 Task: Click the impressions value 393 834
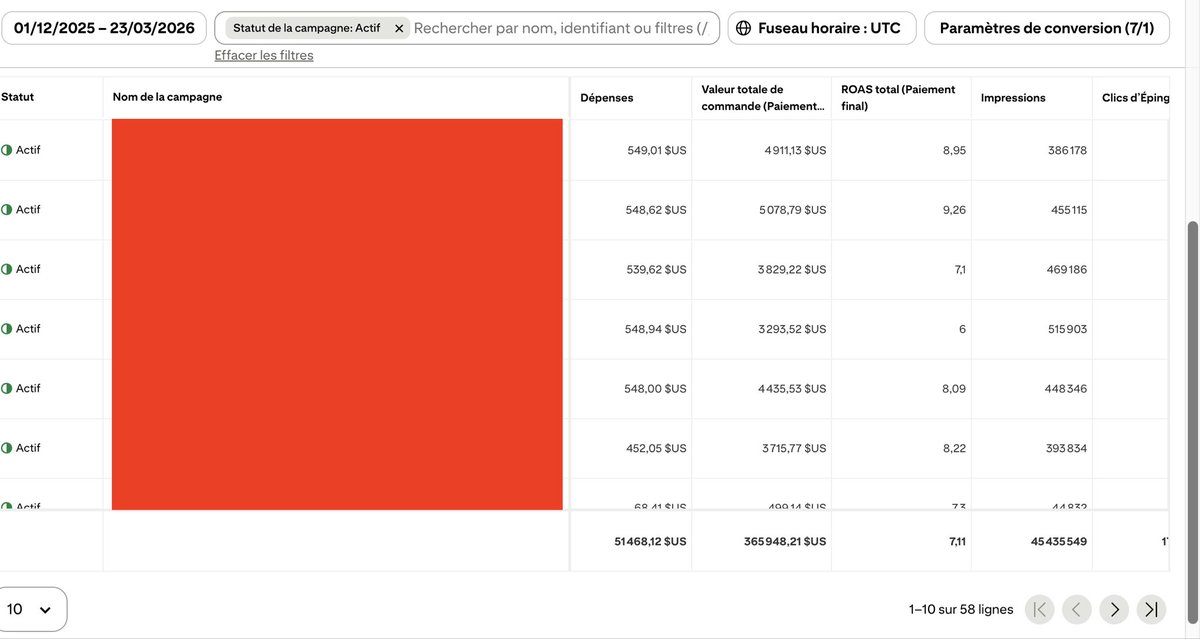pos(1066,448)
